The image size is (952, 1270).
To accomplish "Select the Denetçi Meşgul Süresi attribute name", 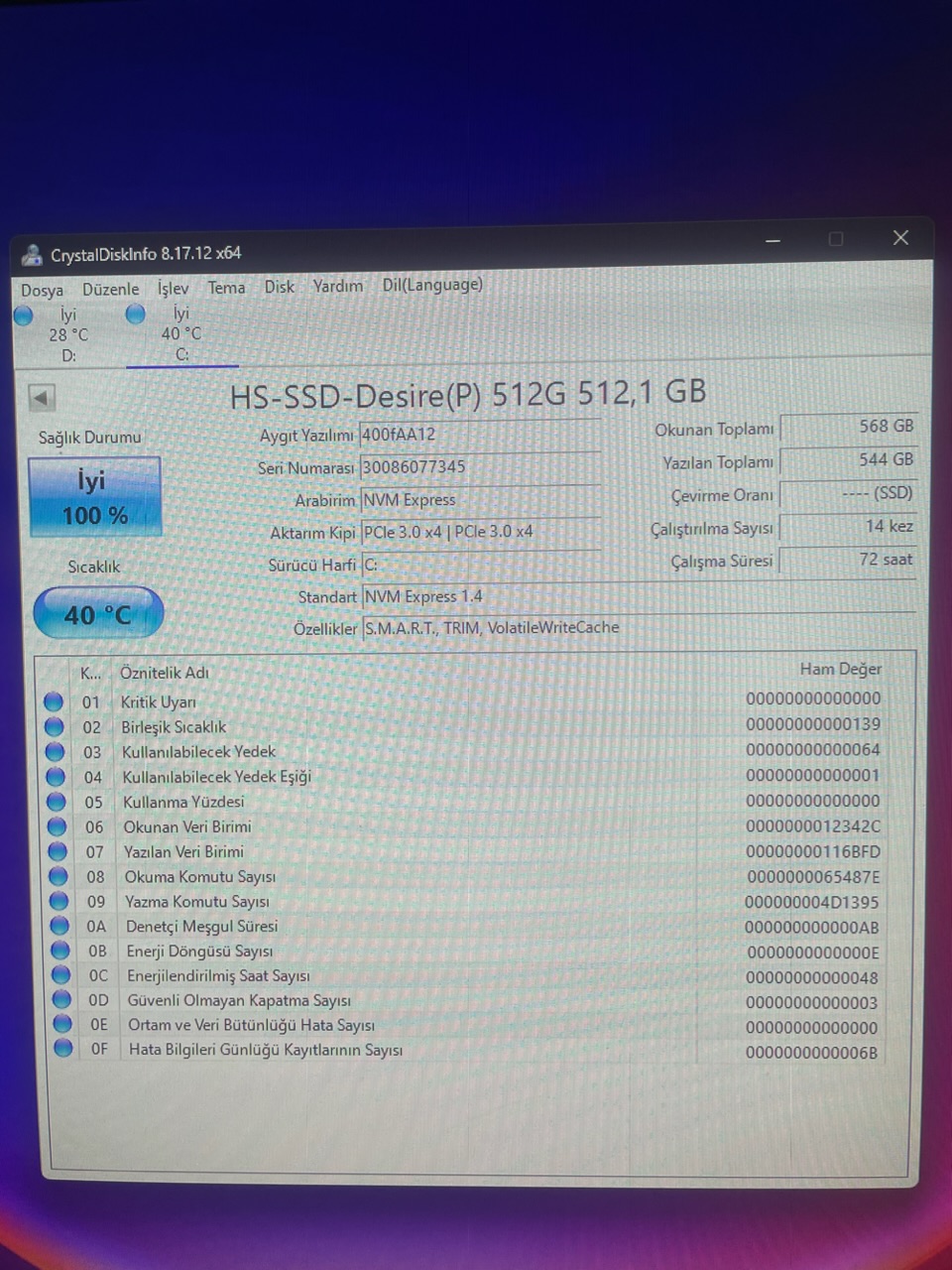I will pos(202,926).
